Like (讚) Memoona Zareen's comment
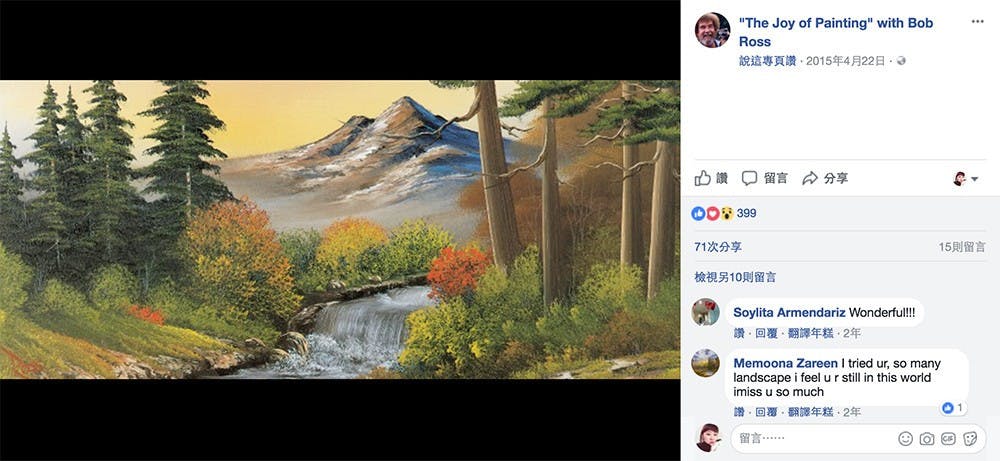This screenshot has width=1000, height=461. [739, 412]
